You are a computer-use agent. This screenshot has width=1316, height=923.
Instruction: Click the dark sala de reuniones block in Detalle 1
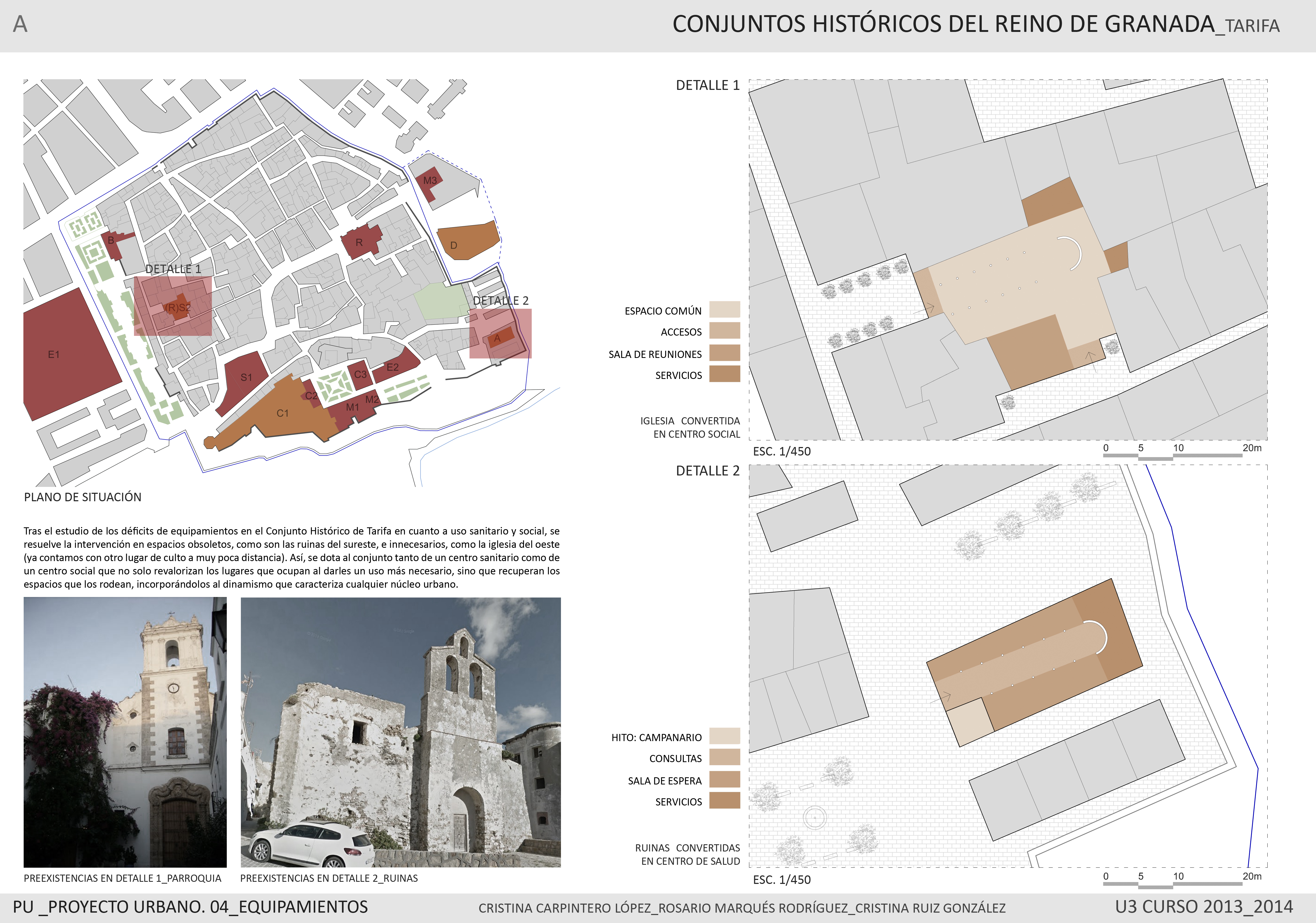(x=1030, y=352)
